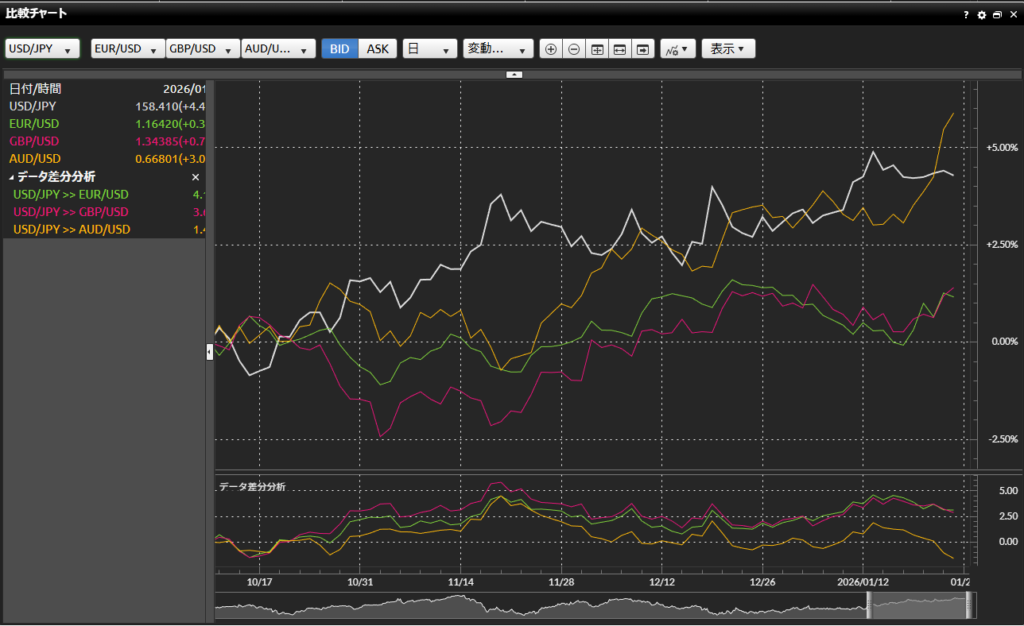Switch to ASK price toggle

tap(377, 49)
